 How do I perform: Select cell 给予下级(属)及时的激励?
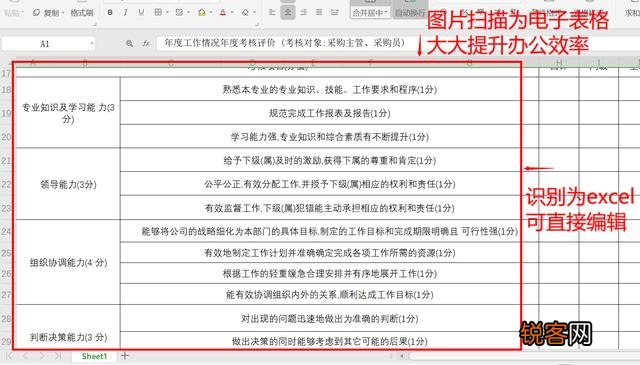320,160
